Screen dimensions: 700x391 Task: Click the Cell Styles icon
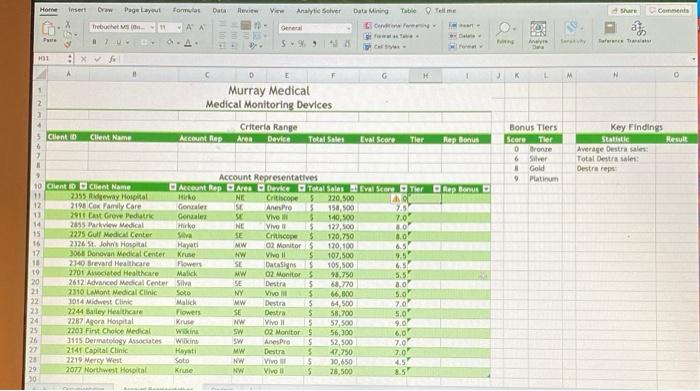[367, 46]
